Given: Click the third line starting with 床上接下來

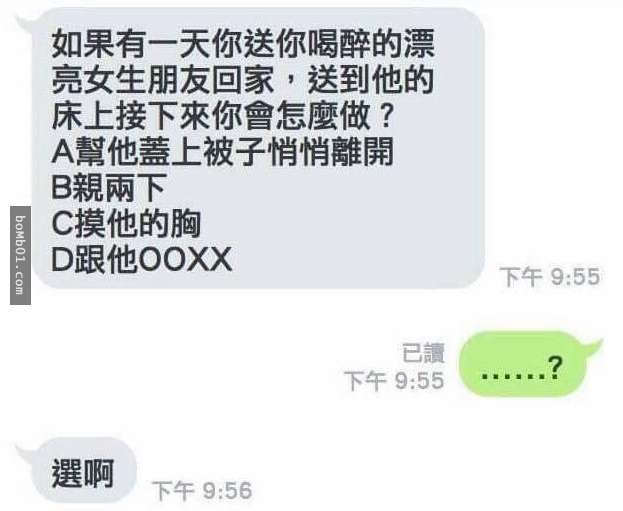Looking at the screenshot, I should (x=223, y=115).
